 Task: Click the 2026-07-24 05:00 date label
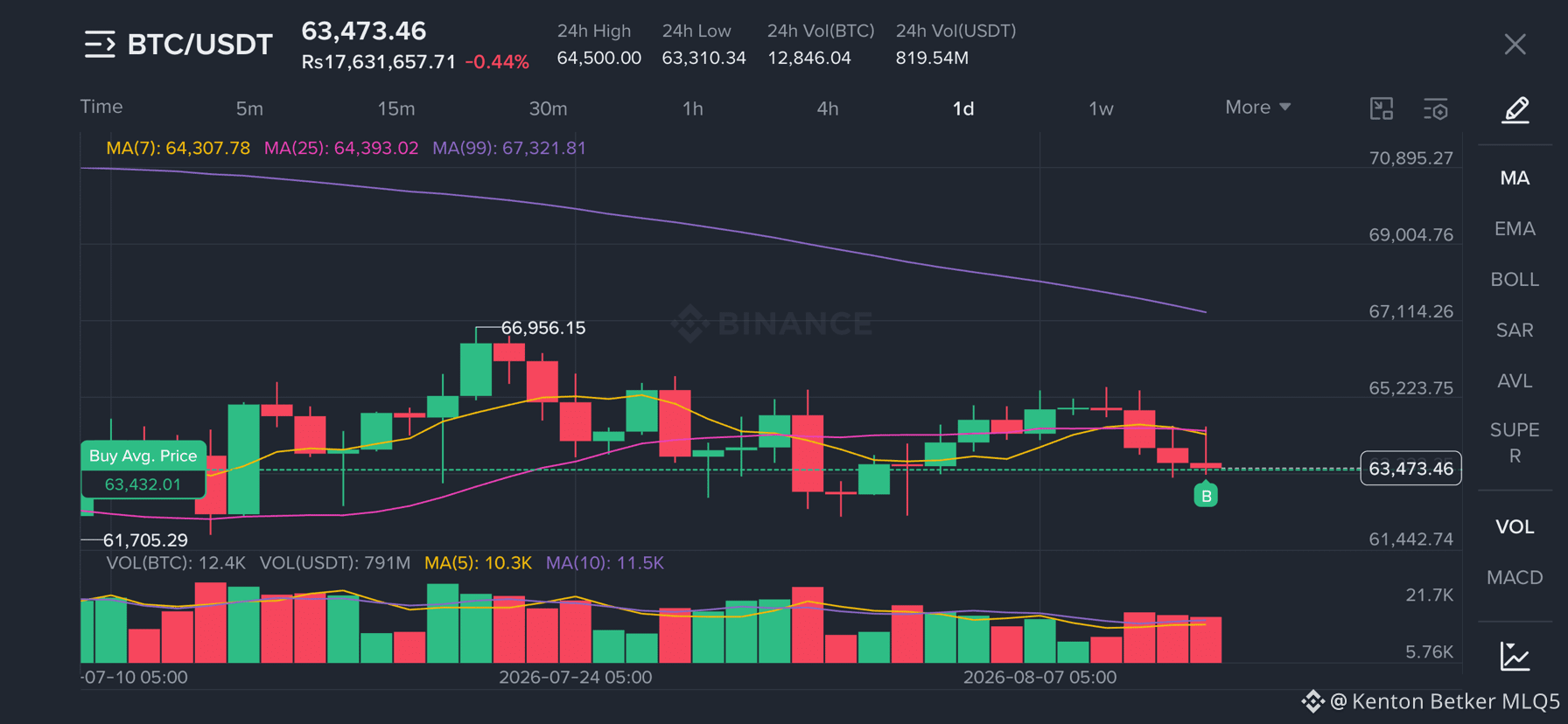576,677
